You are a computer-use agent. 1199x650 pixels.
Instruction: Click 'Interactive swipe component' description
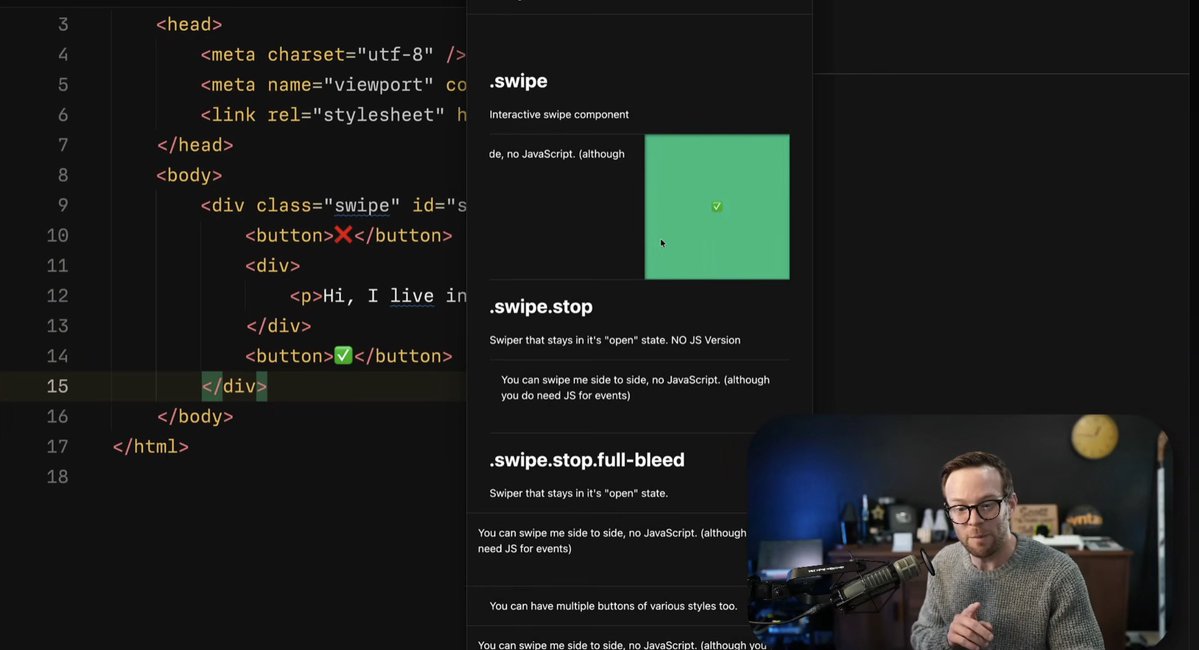pyautogui.click(x=559, y=115)
